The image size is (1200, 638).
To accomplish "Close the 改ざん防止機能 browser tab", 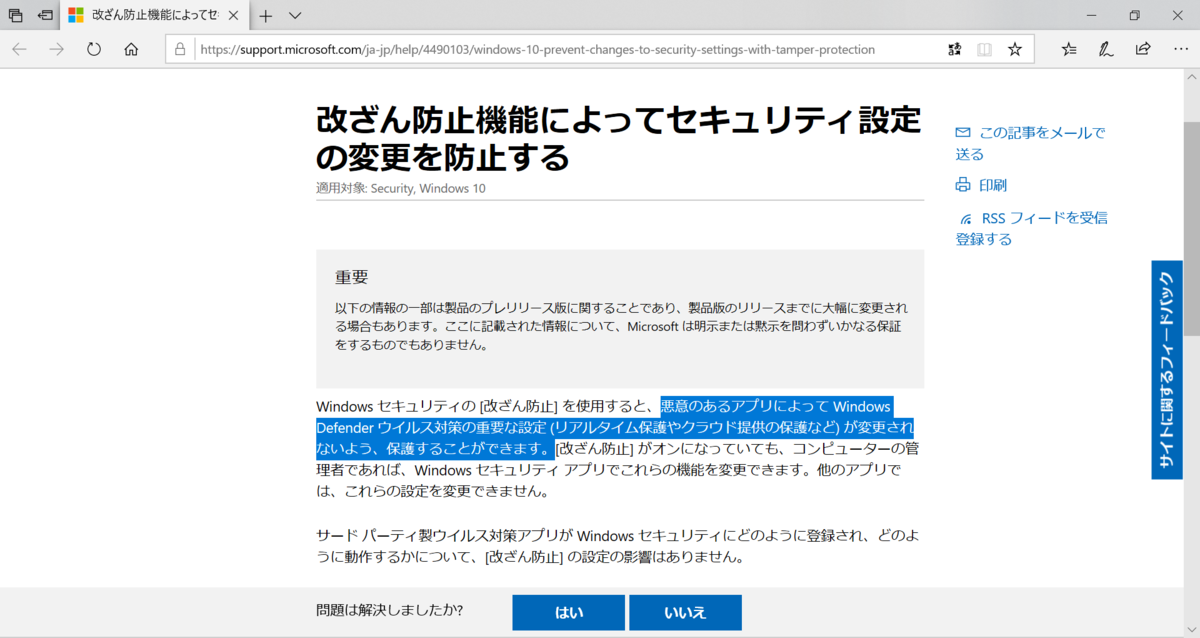I will [234, 16].
